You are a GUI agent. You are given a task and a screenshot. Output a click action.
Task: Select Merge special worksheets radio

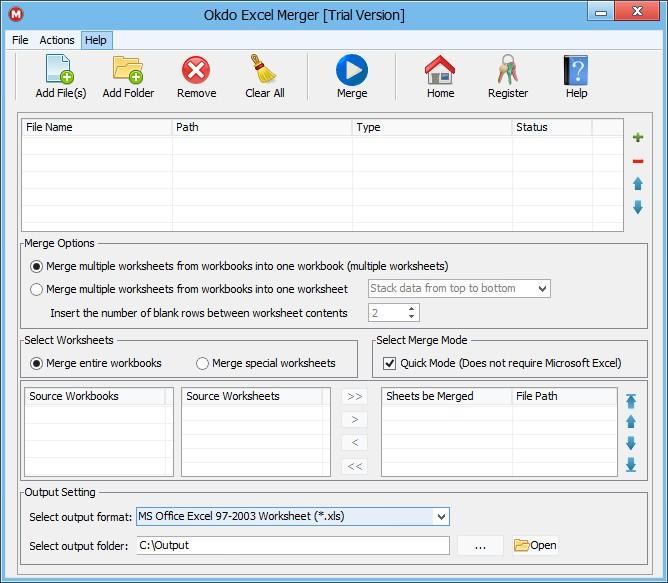pos(202,364)
